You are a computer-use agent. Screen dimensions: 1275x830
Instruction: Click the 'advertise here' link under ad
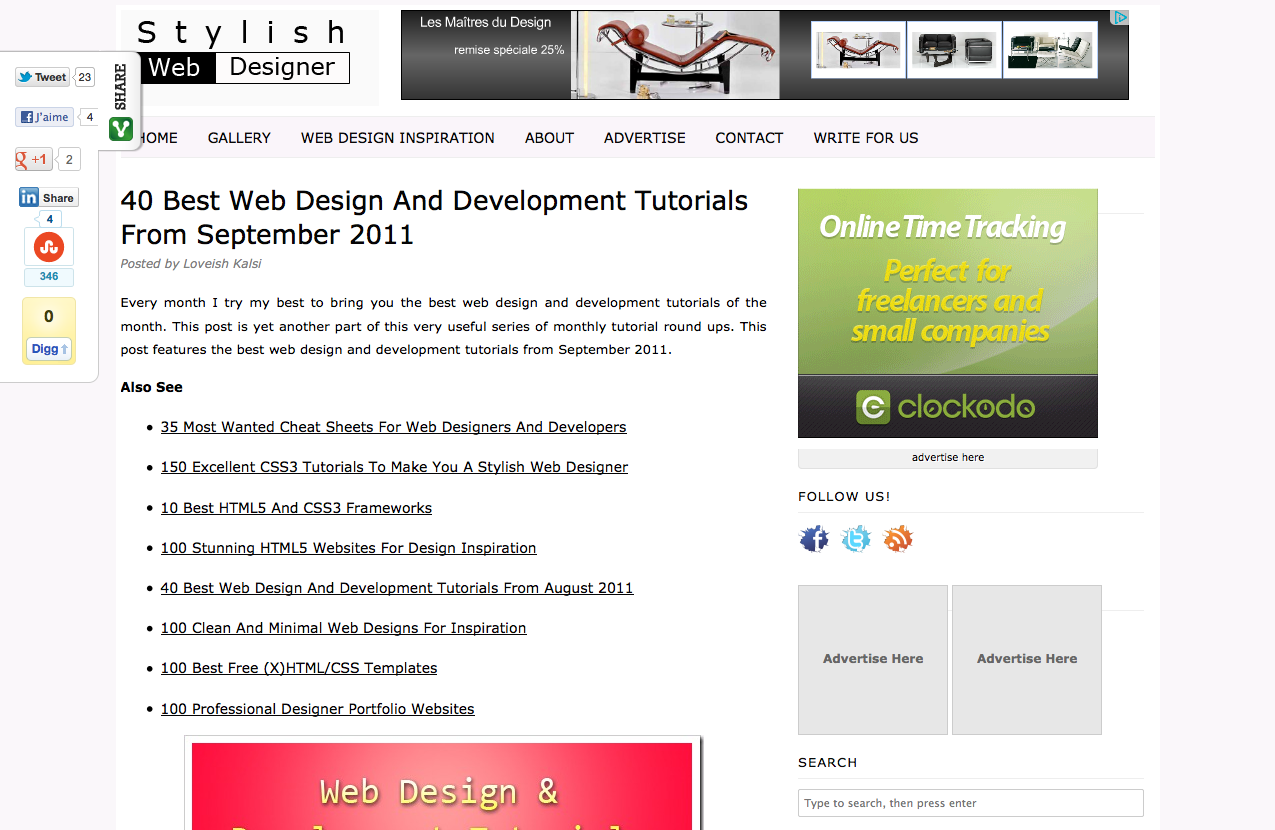click(947, 458)
